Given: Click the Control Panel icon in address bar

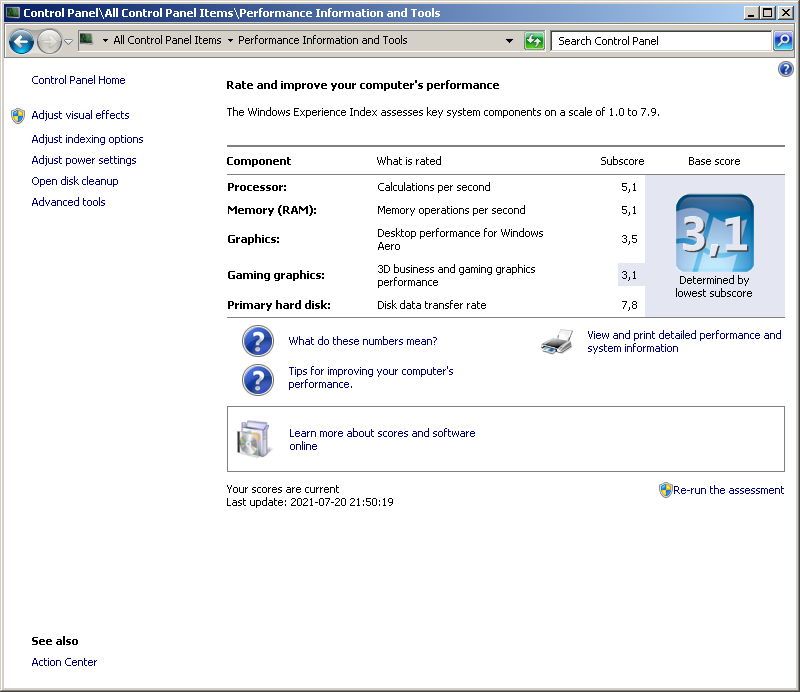Looking at the screenshot, I should coord(87,40).
